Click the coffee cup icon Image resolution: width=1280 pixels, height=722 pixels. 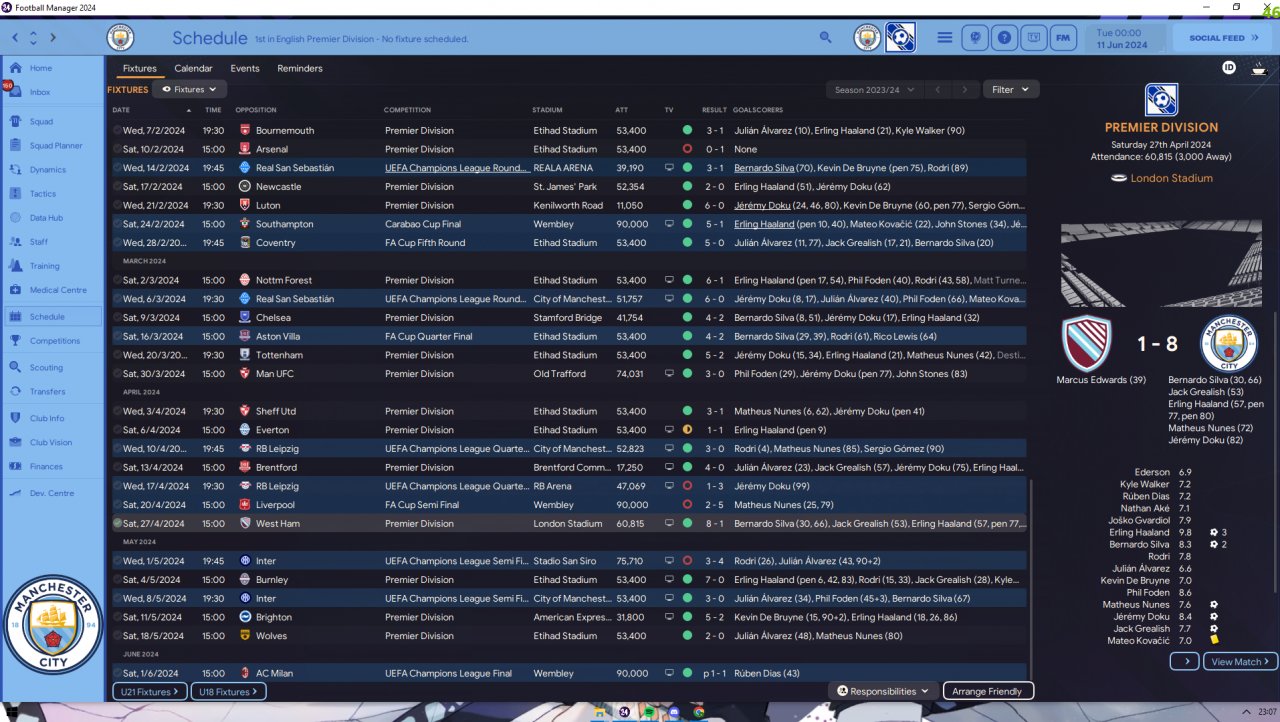tap(1258, 68)
